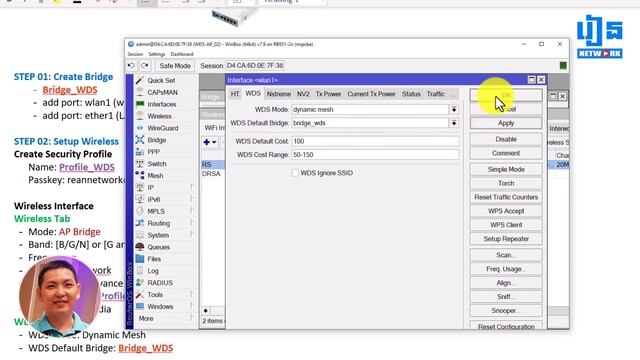Switch to the Nstreme tab

(279, 94)
